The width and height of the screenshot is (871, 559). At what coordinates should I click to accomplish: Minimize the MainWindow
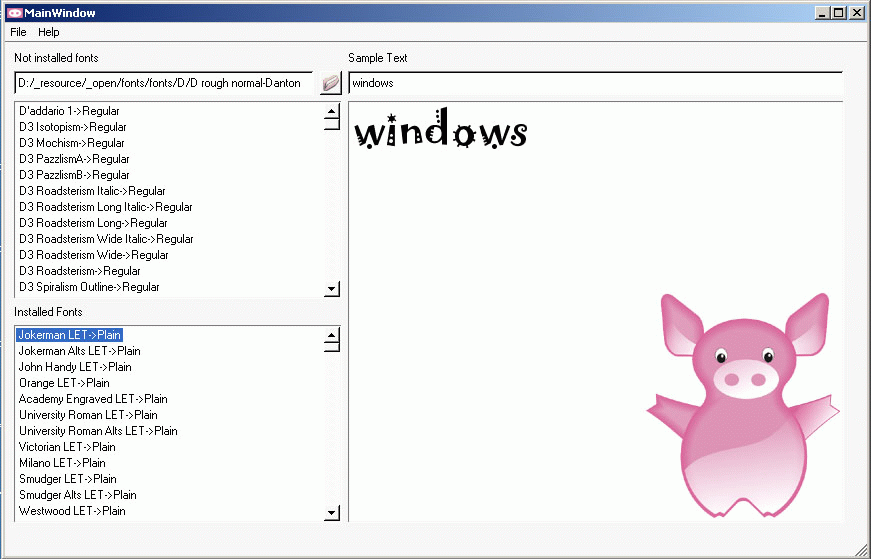click(x=823, y=13)
